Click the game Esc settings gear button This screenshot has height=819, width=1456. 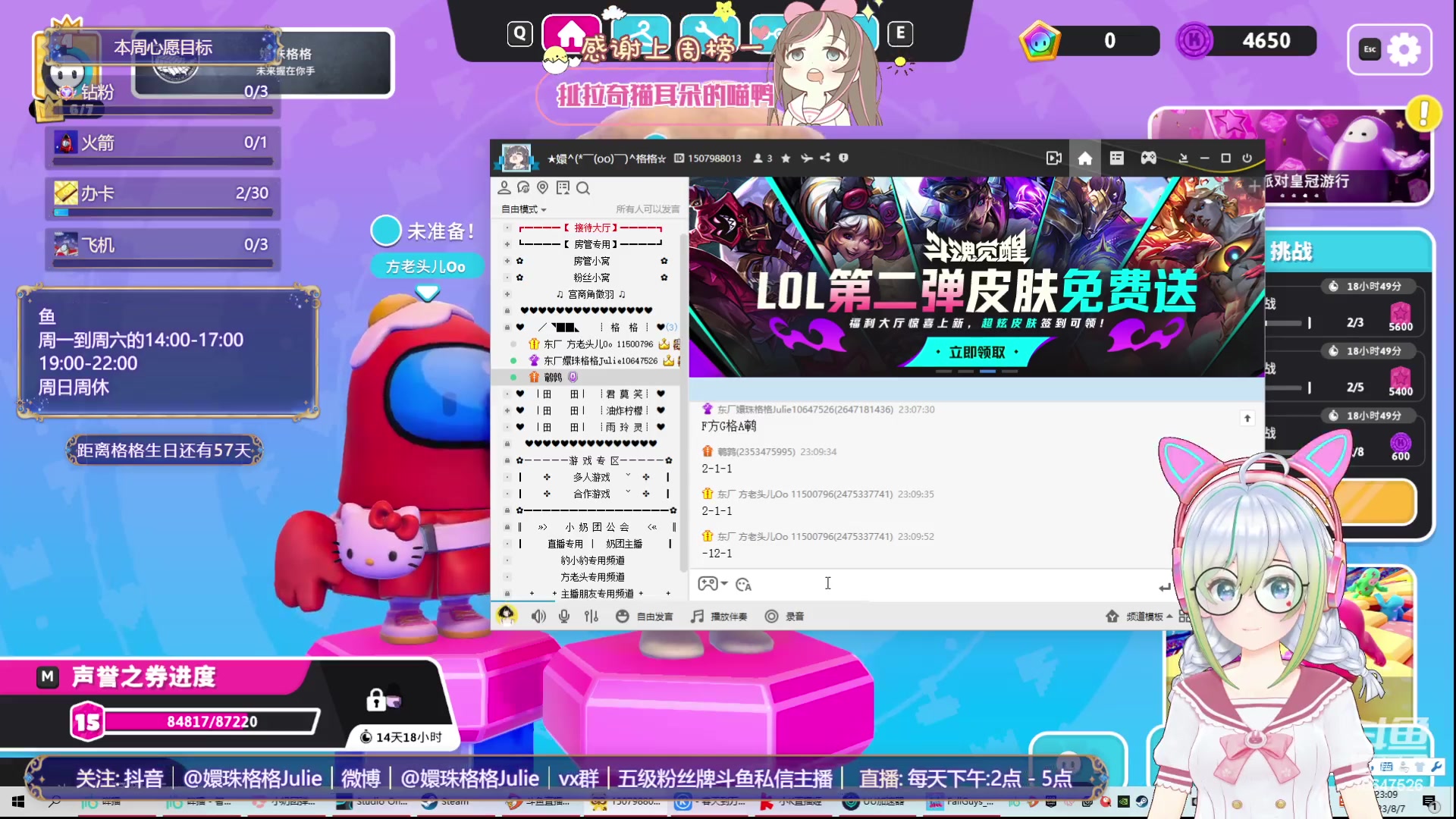pyautogui.click(x=1389, y=50)
